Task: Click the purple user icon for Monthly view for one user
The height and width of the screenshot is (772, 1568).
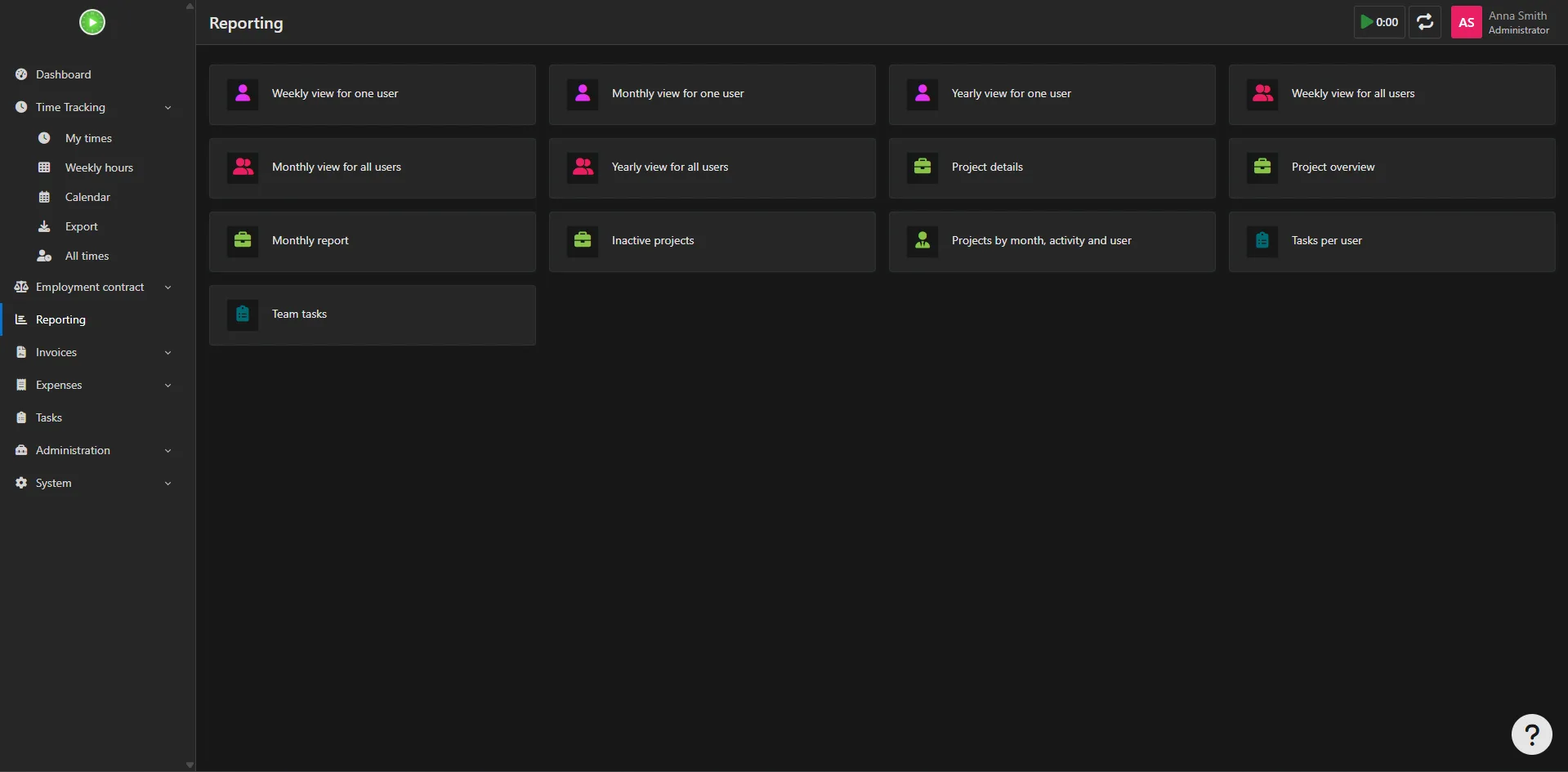Action: click(583, 94)
